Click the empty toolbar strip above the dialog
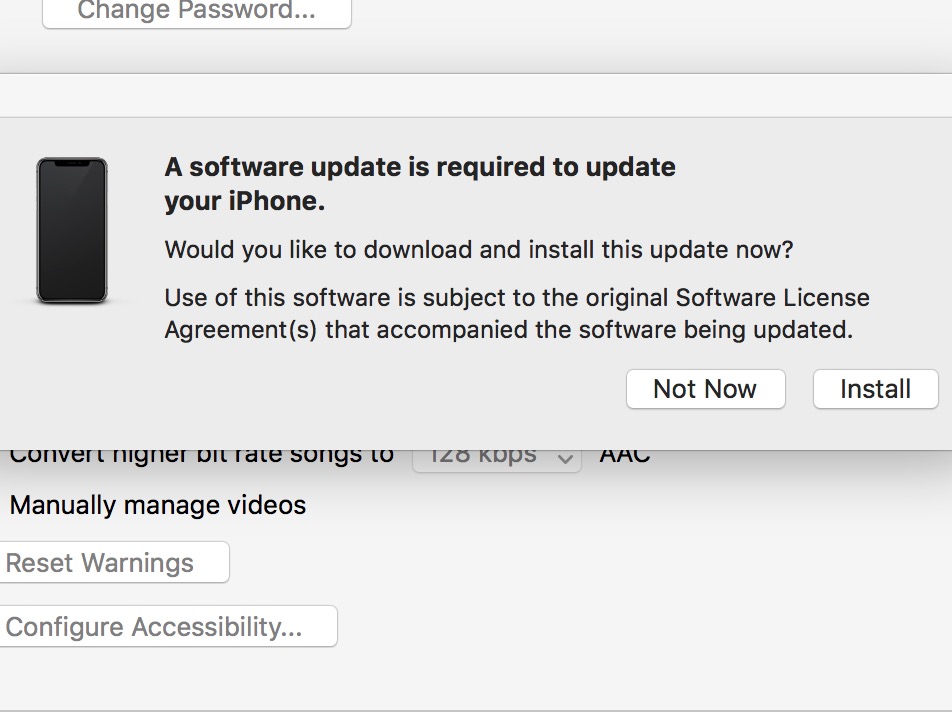The image size is (952, 714). point(476,96)
